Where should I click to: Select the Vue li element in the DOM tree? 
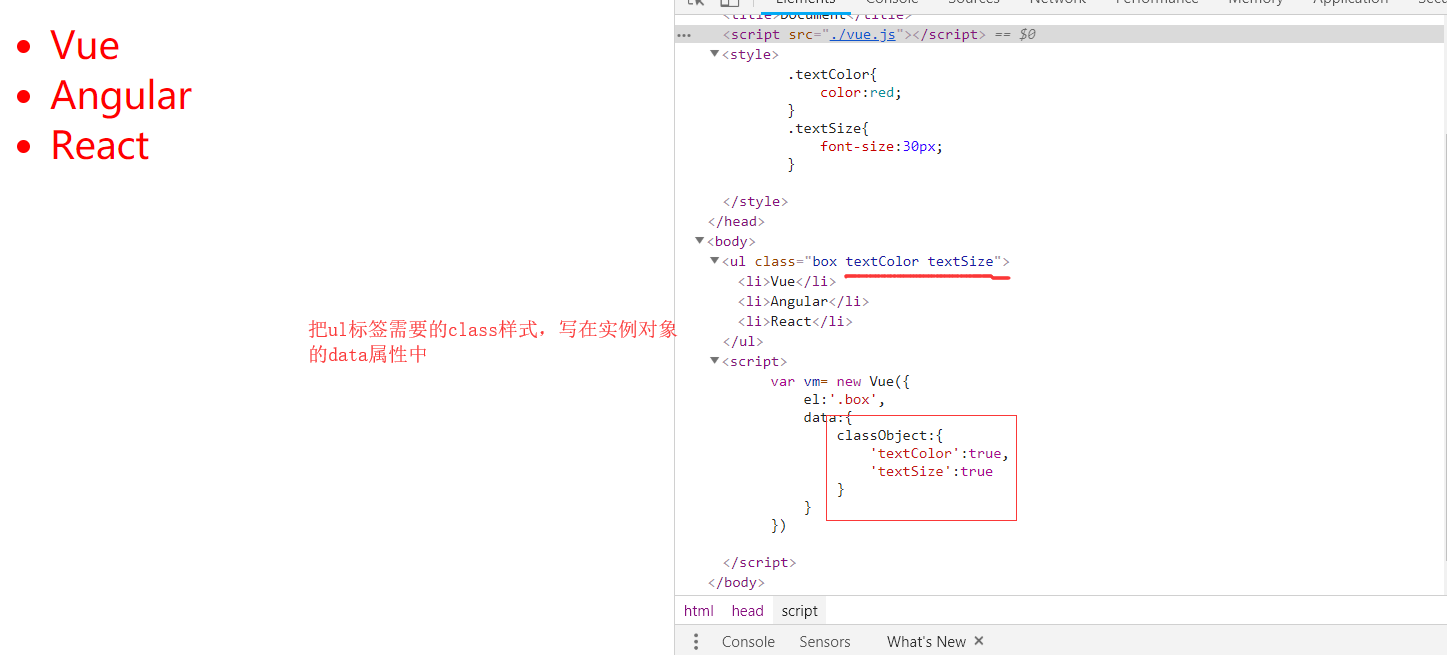pos(786,281)
